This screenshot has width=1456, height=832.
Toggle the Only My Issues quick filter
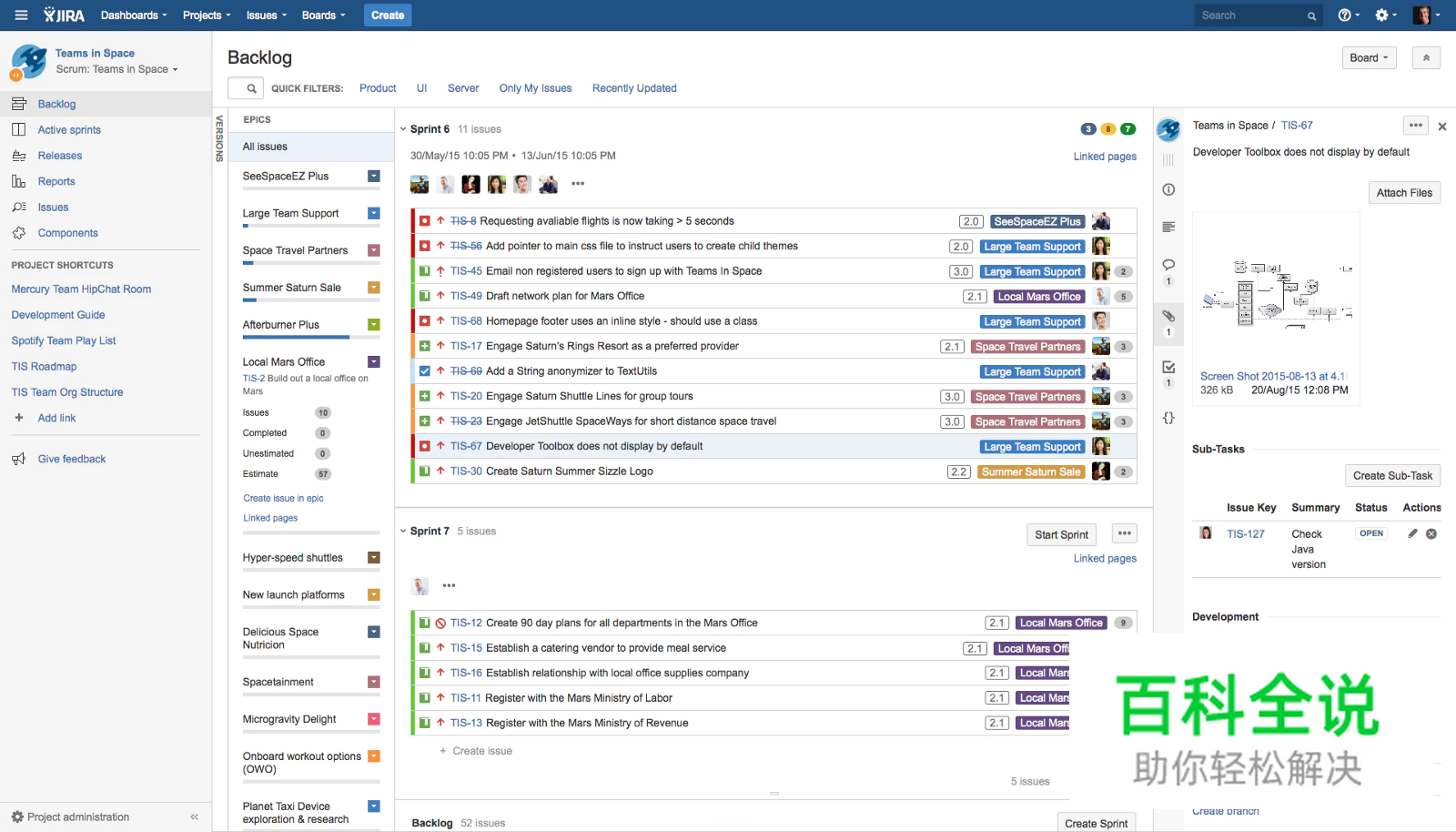(x=535, y=88)
